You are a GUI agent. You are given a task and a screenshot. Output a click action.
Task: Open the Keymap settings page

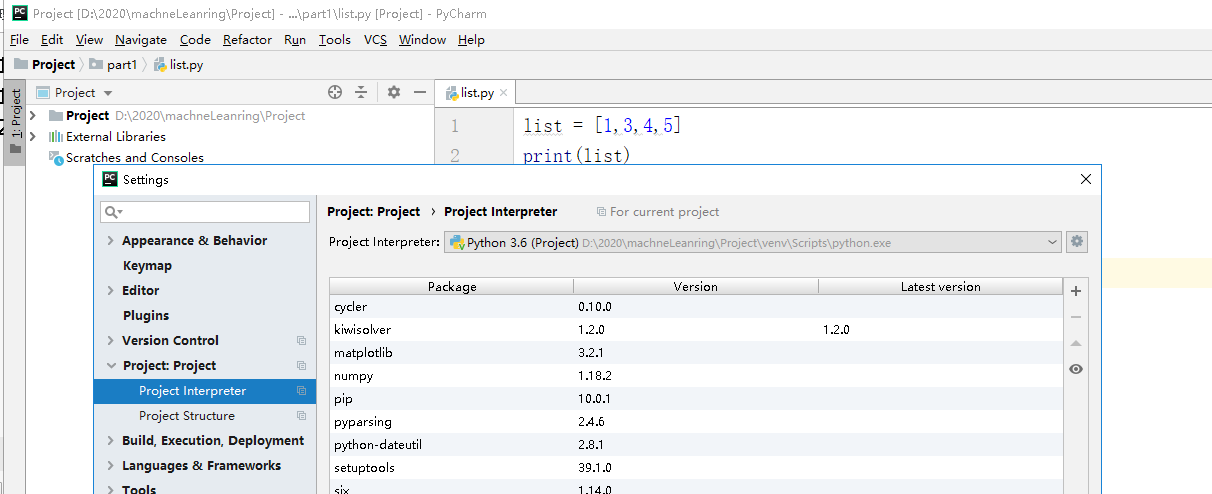[147, 266]
